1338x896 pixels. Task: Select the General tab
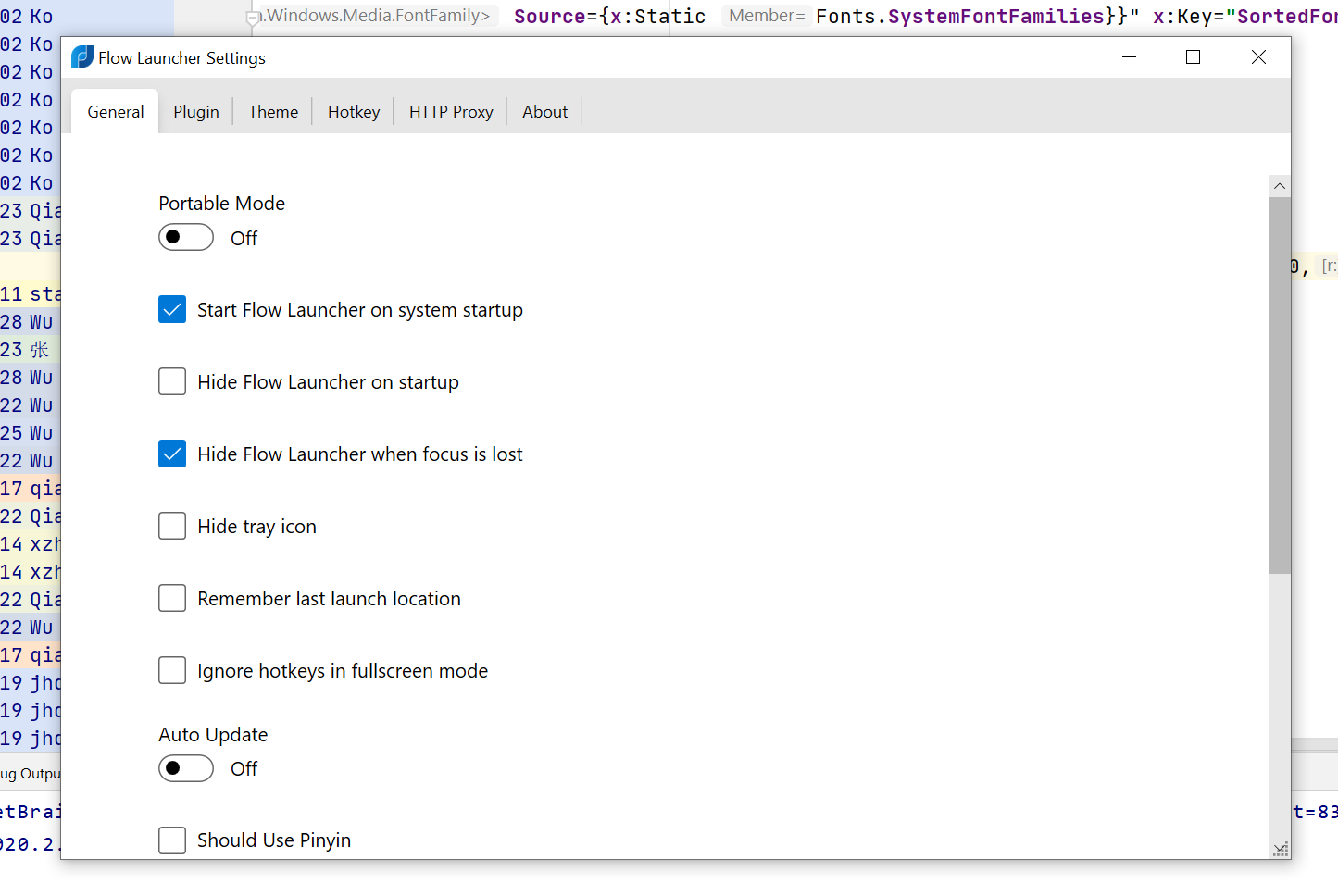coord(116,112)
